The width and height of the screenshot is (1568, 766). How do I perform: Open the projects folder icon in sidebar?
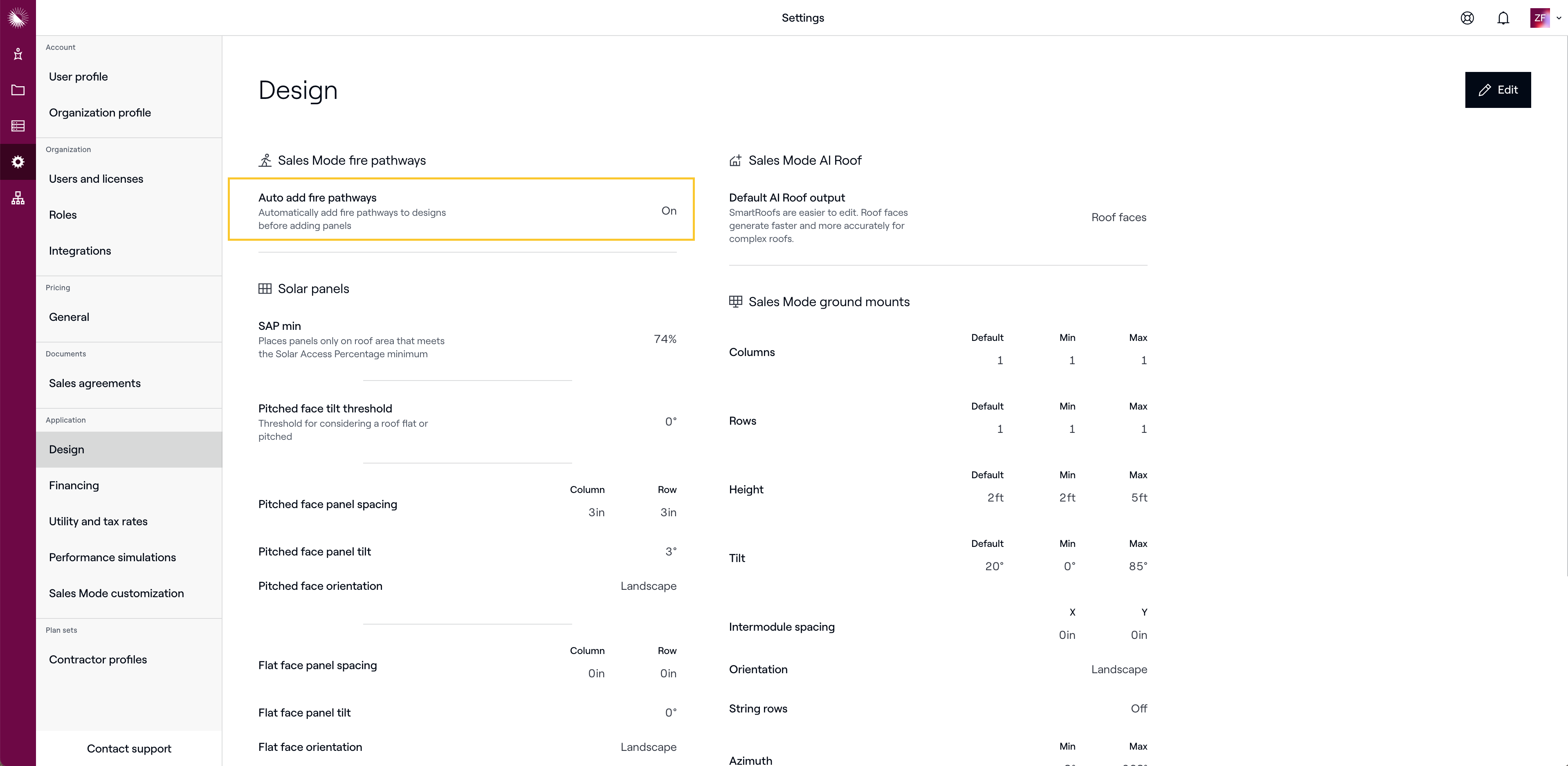pyautogui.click(x=18, y=90)
